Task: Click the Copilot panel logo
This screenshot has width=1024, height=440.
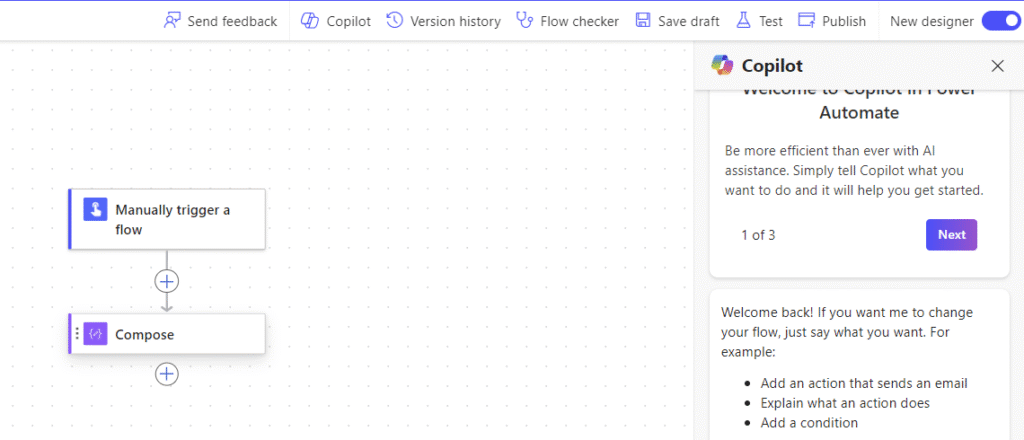Action: 722,65
